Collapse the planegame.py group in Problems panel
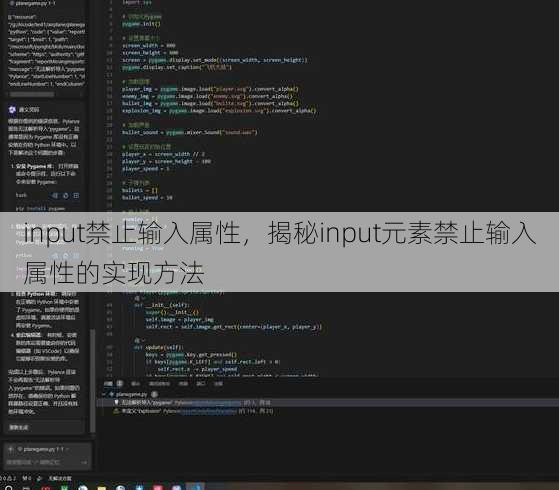This screenshot has height=490, width=559. (104, 394)
